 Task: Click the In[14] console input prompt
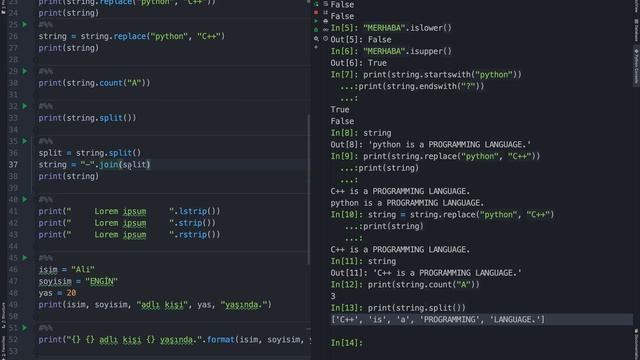(347, 343)
